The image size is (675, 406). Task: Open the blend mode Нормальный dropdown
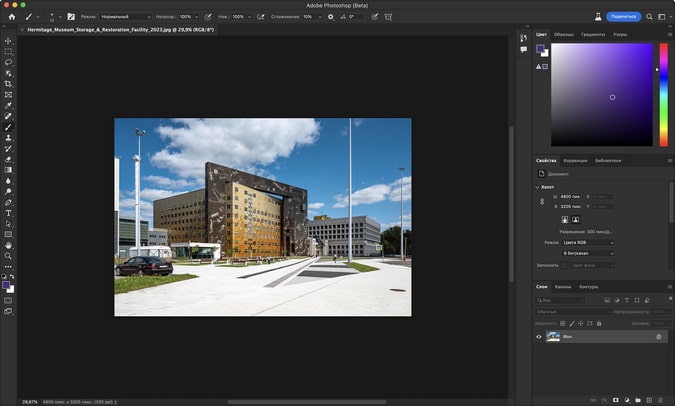click(126, 17)
